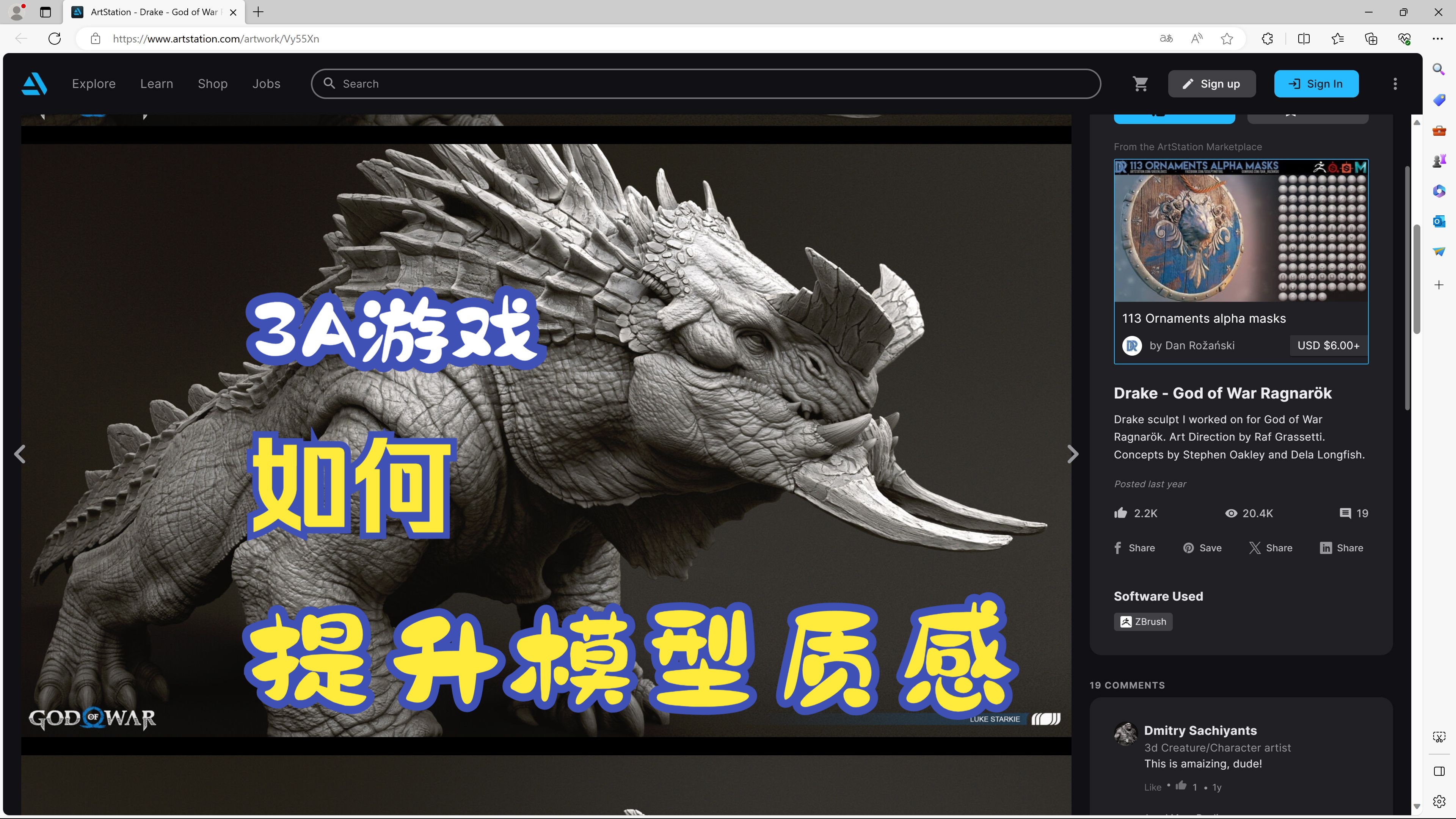Viewport: 1456px width, 819px height.
Task: Toggle the Edge sidebar panel icon
Action: (1439, 771)
